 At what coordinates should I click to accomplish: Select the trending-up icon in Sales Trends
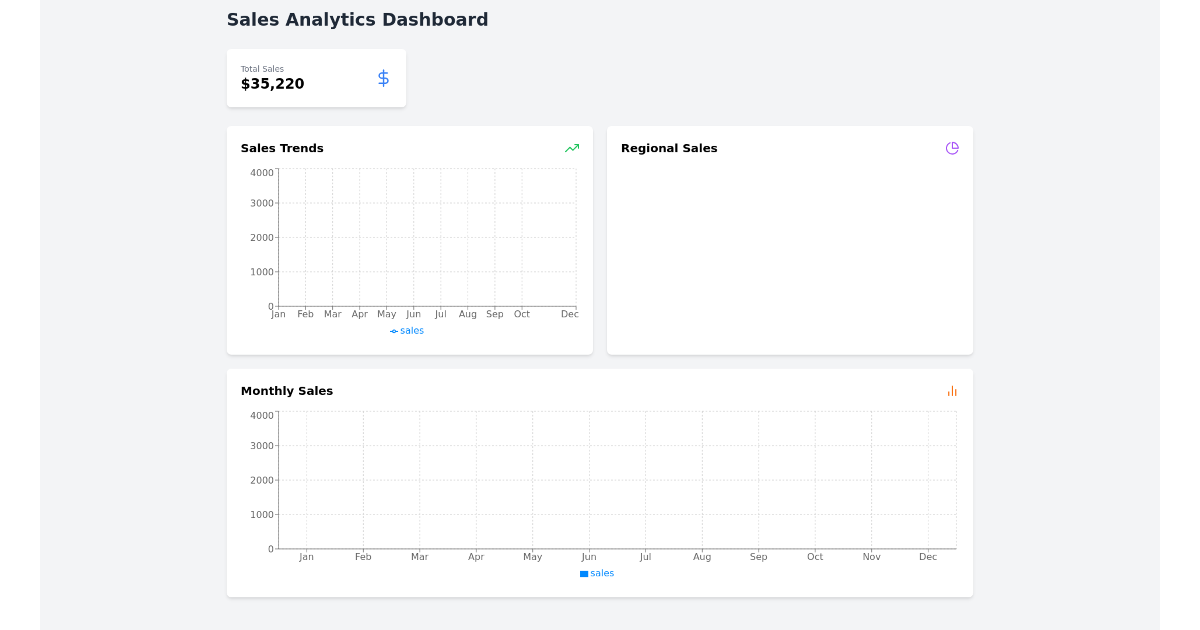pos(572,148)
